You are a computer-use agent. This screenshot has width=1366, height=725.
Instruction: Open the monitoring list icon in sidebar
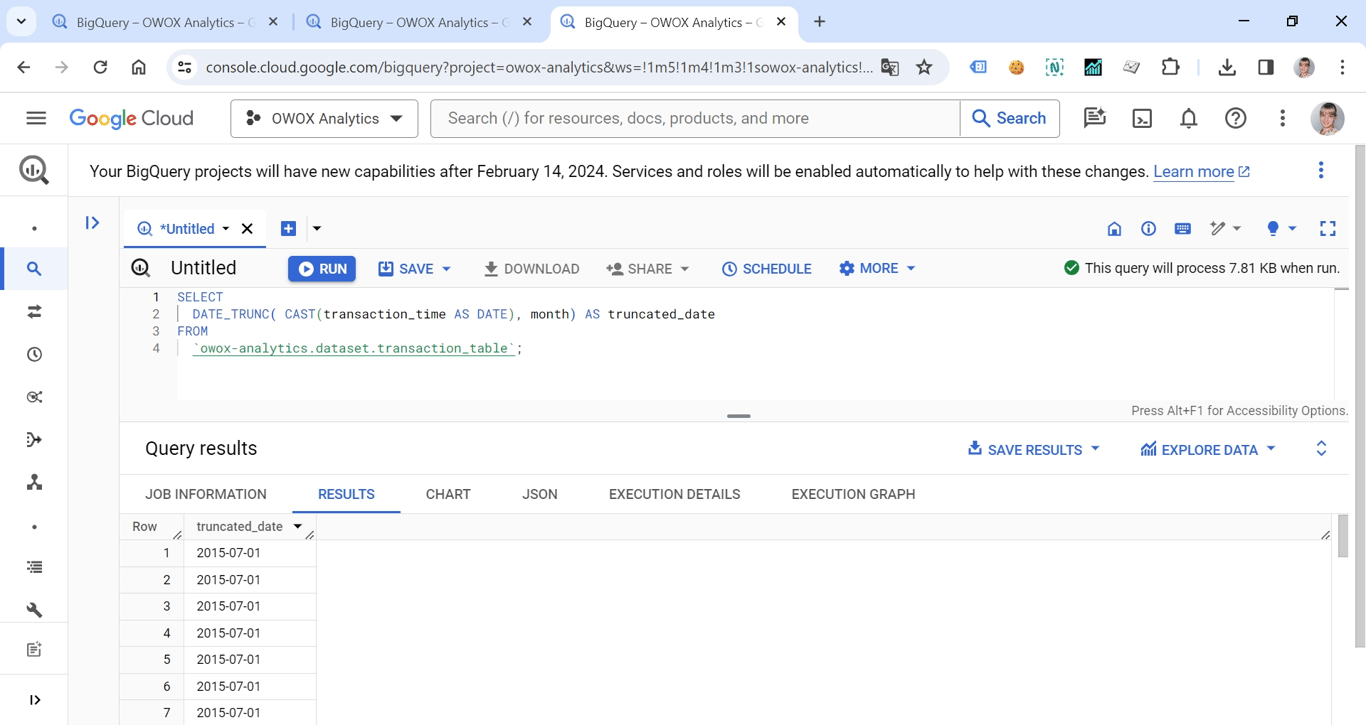pos(34,567)
